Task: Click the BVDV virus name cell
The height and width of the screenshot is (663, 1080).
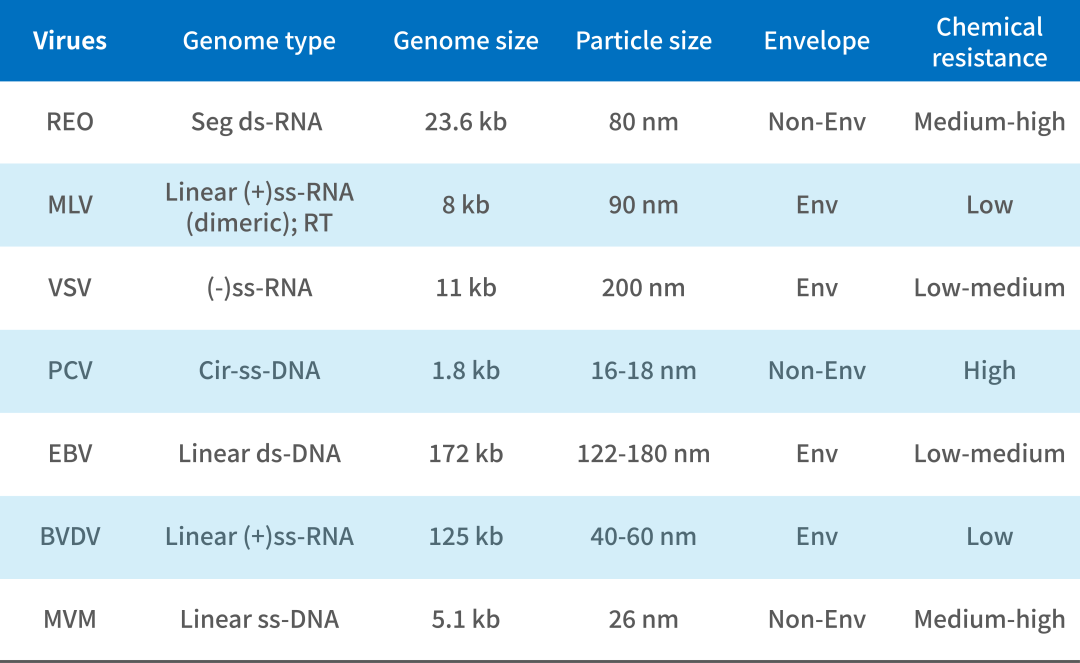Action: click(70, 537)
